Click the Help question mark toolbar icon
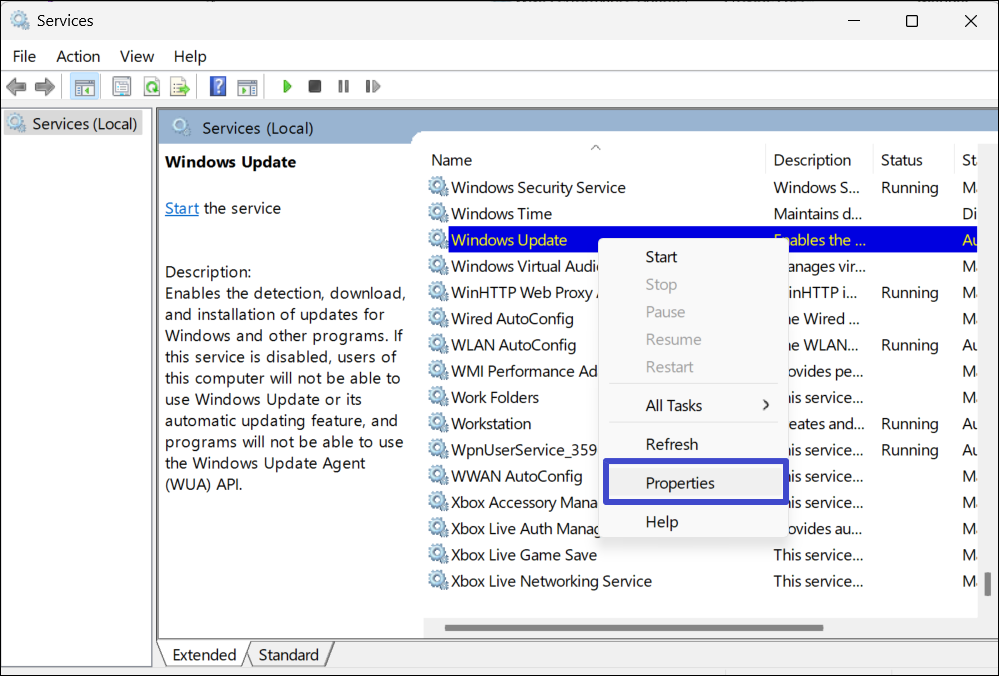The width and height of the screenshot is (999, 676). 218,87
